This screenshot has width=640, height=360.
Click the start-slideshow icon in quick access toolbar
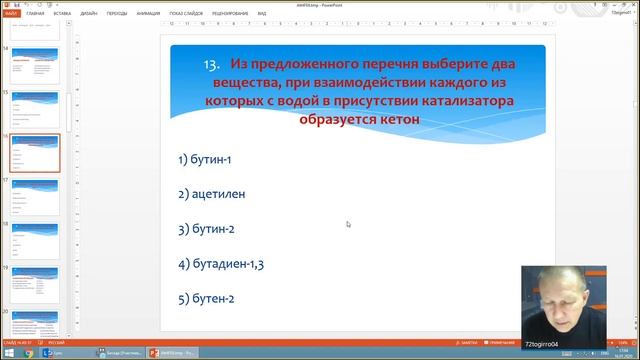(x=50, y=5)
